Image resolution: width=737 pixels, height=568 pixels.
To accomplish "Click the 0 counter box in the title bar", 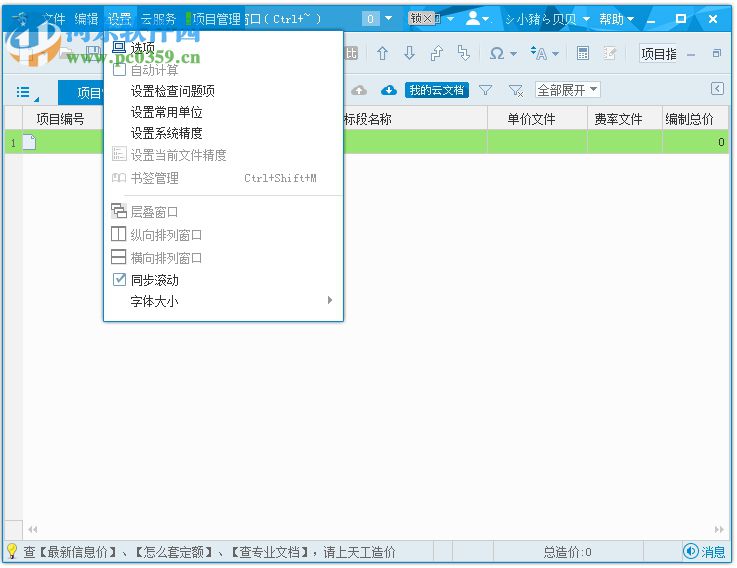I will [x=370, y=19].
